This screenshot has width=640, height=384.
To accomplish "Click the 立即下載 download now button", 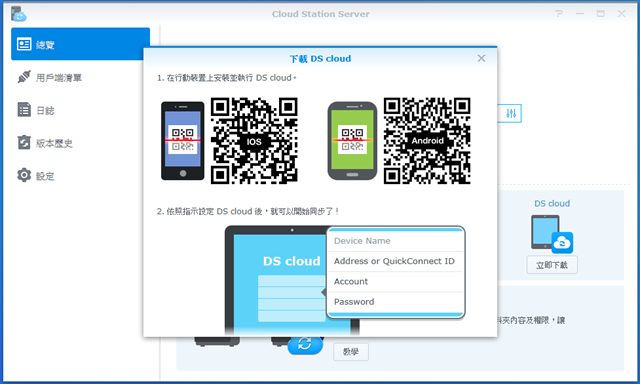I will [552, 265].
